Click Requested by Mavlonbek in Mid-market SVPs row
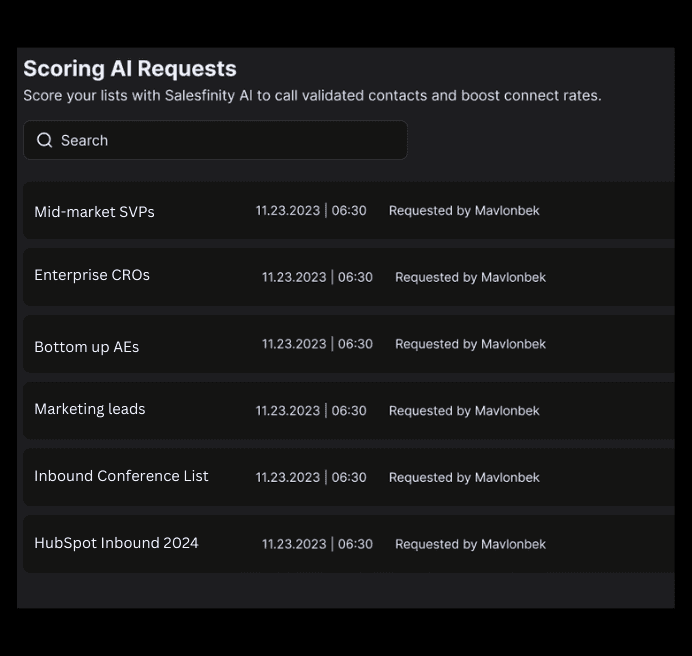 464,211
